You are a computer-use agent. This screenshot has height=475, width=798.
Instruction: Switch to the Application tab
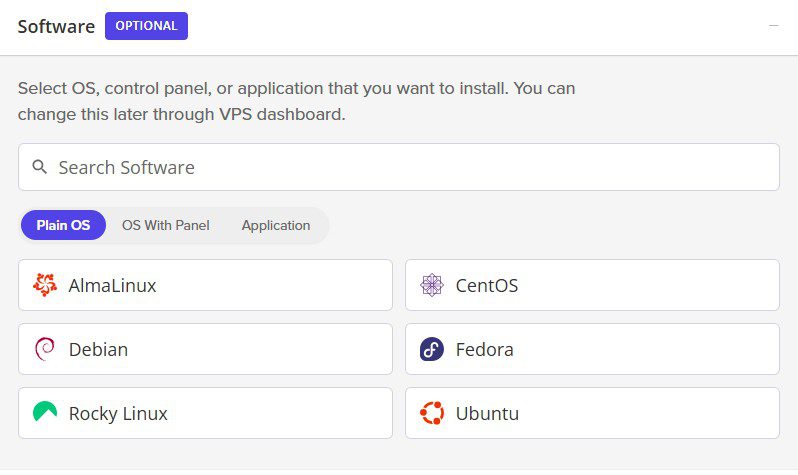pyautogui.click(x=276, y=225)
